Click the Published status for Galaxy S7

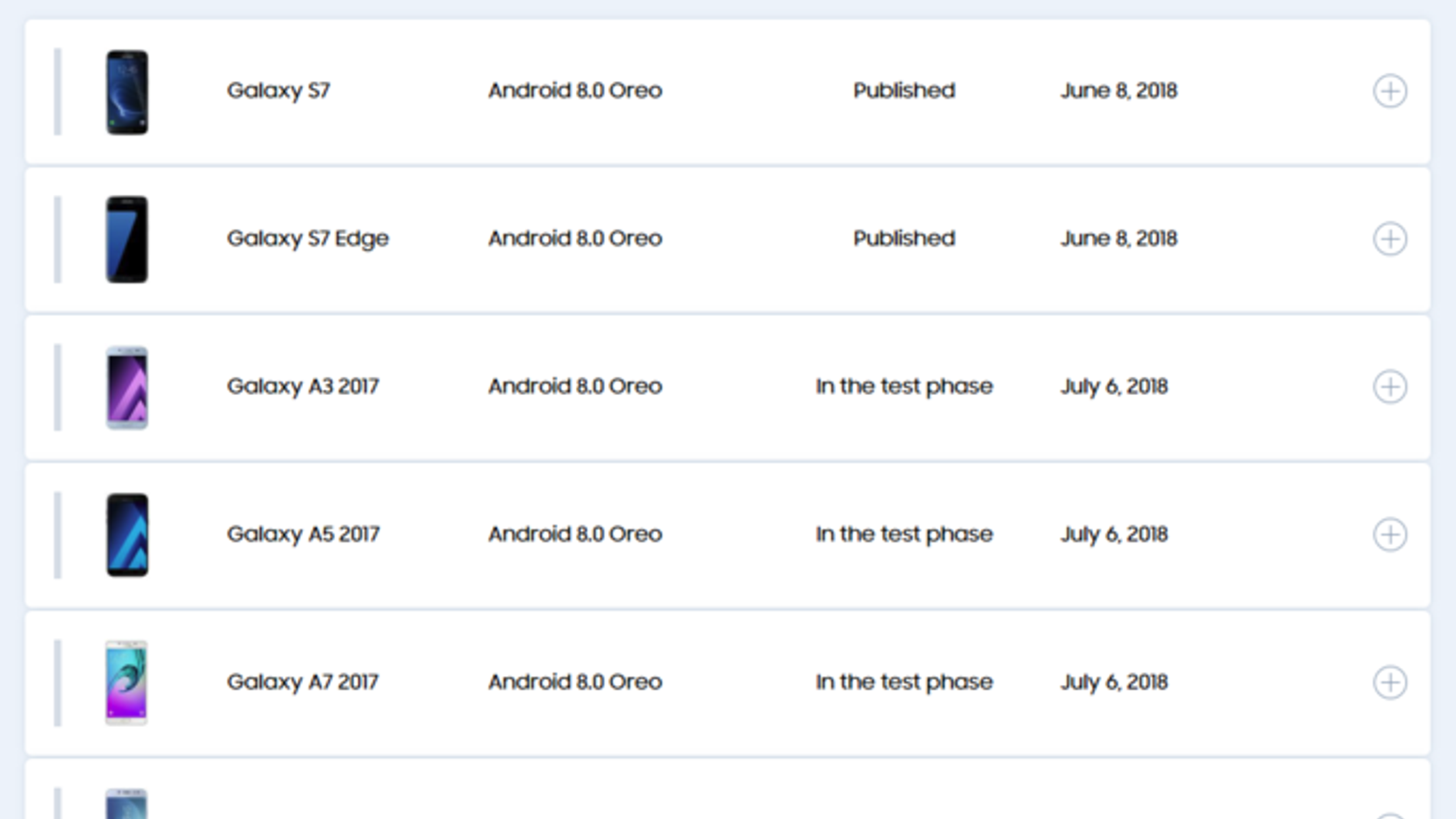(904, 91)
